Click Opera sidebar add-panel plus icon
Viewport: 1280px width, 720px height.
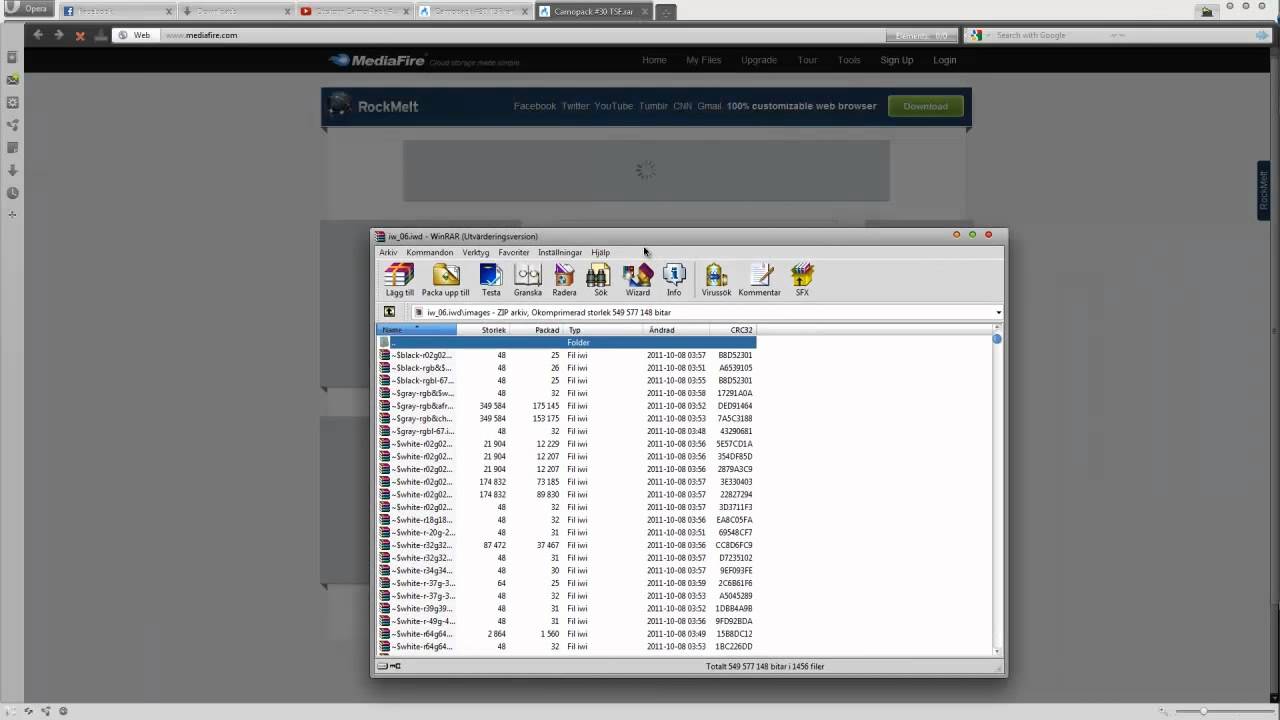(x=12, y=214)
